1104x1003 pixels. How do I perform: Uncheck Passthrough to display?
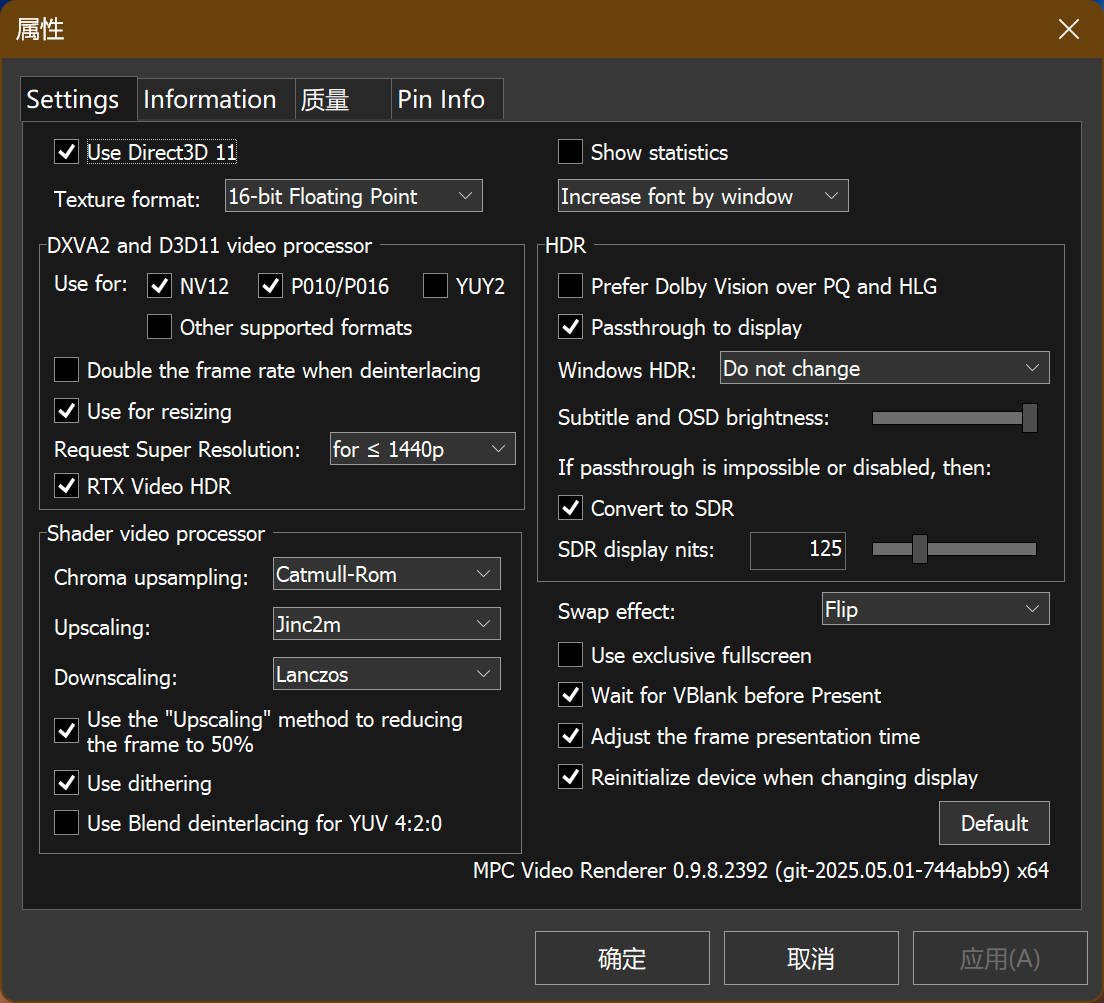[570, 328]
